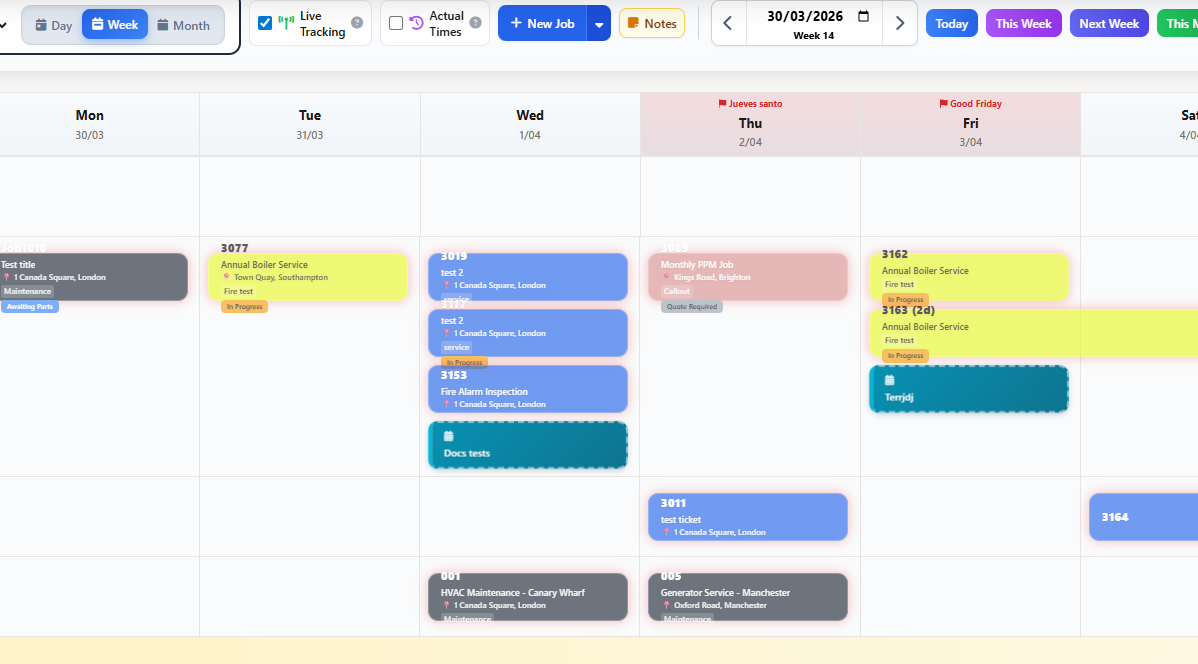Viewport: 1198px width, 664px height.
Task: Open job 3163 (2d) Annual Boiler Service
Action: [1033, 333]
